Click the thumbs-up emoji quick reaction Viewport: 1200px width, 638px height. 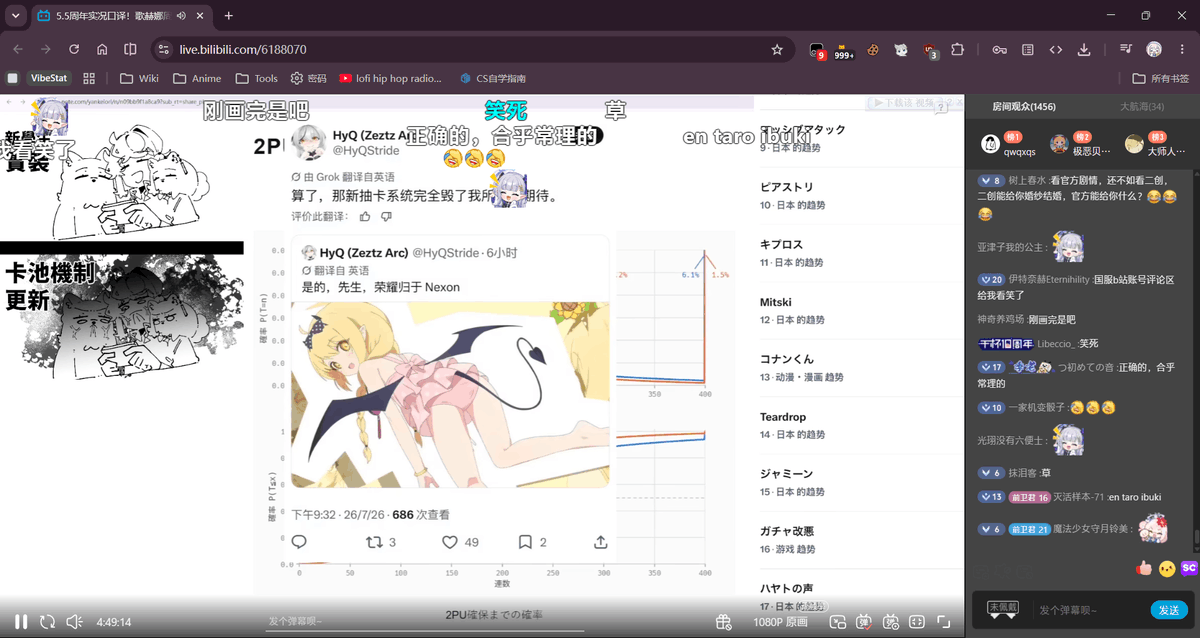click(x=1144, y=568)
